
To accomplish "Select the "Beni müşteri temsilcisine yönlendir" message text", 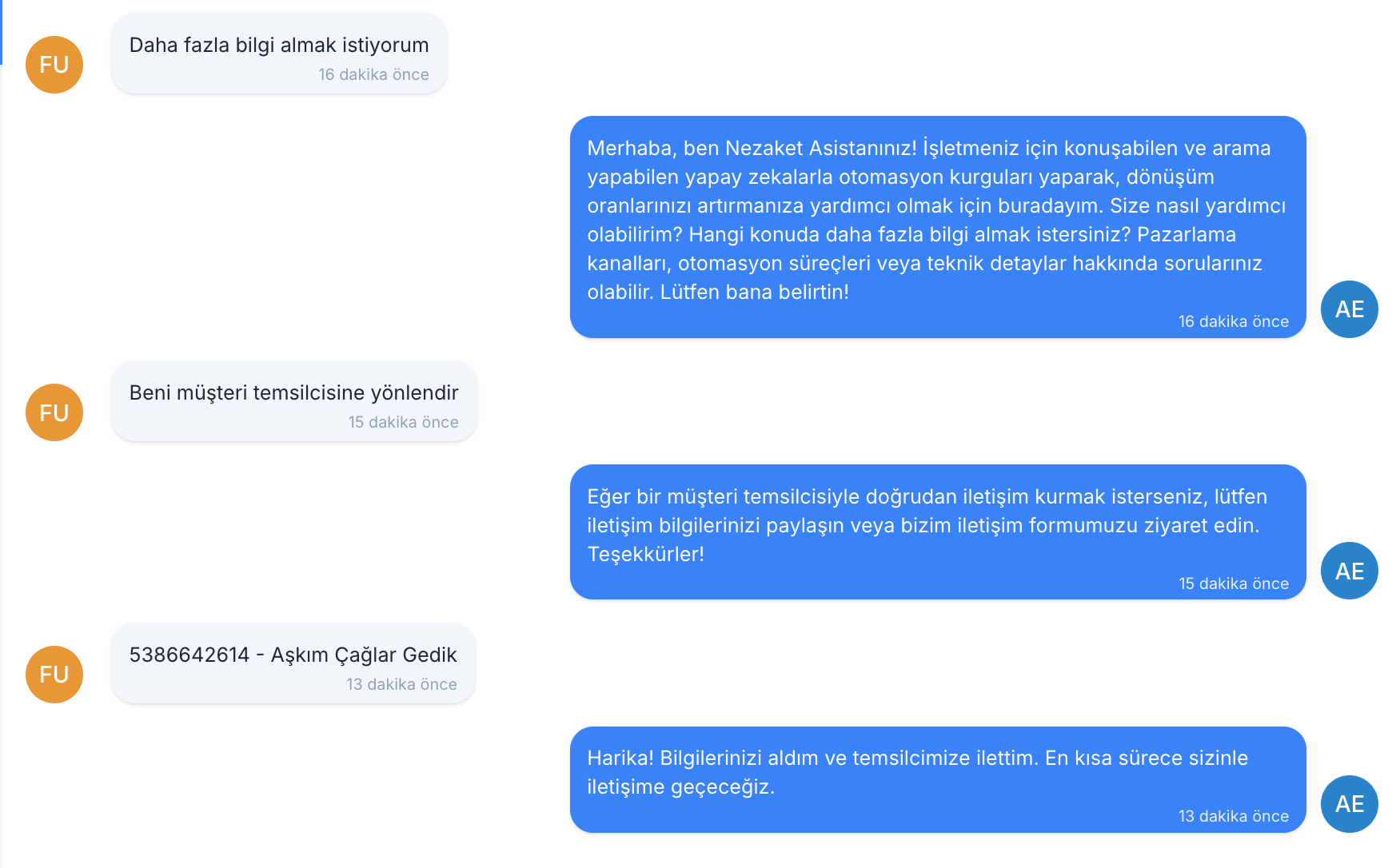I will (293, 393).
